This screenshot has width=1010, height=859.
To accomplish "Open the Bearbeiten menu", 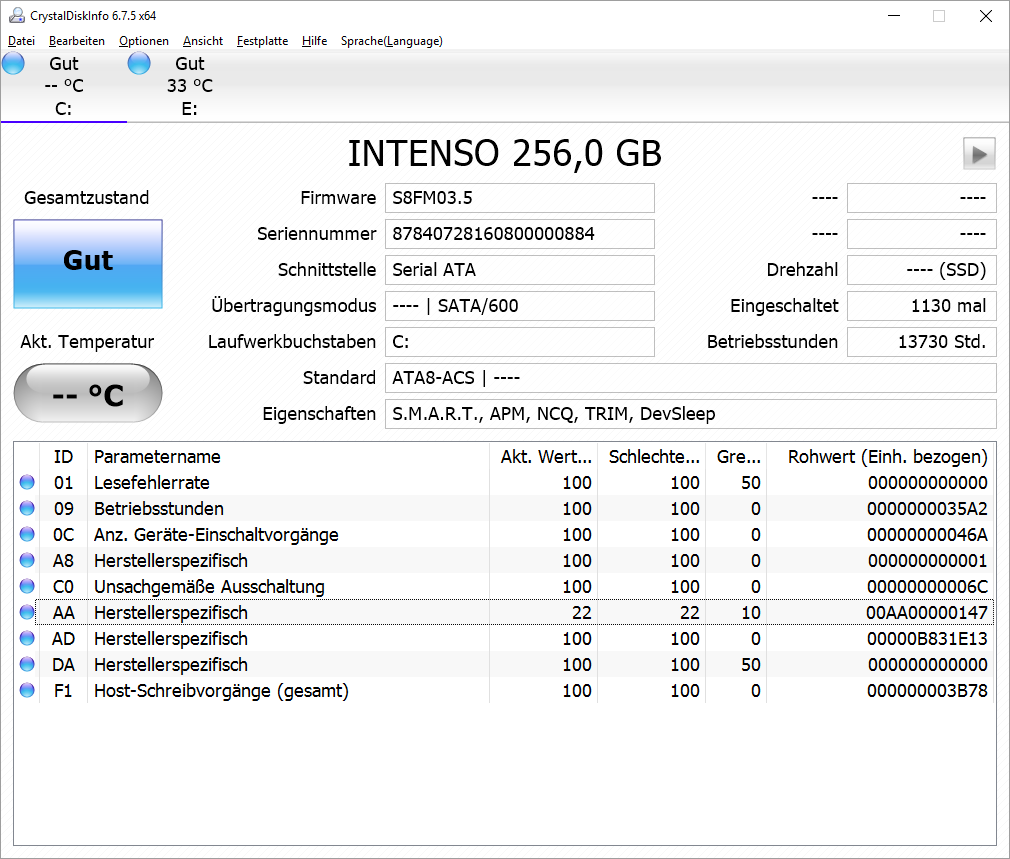I will tap(77, 41).
